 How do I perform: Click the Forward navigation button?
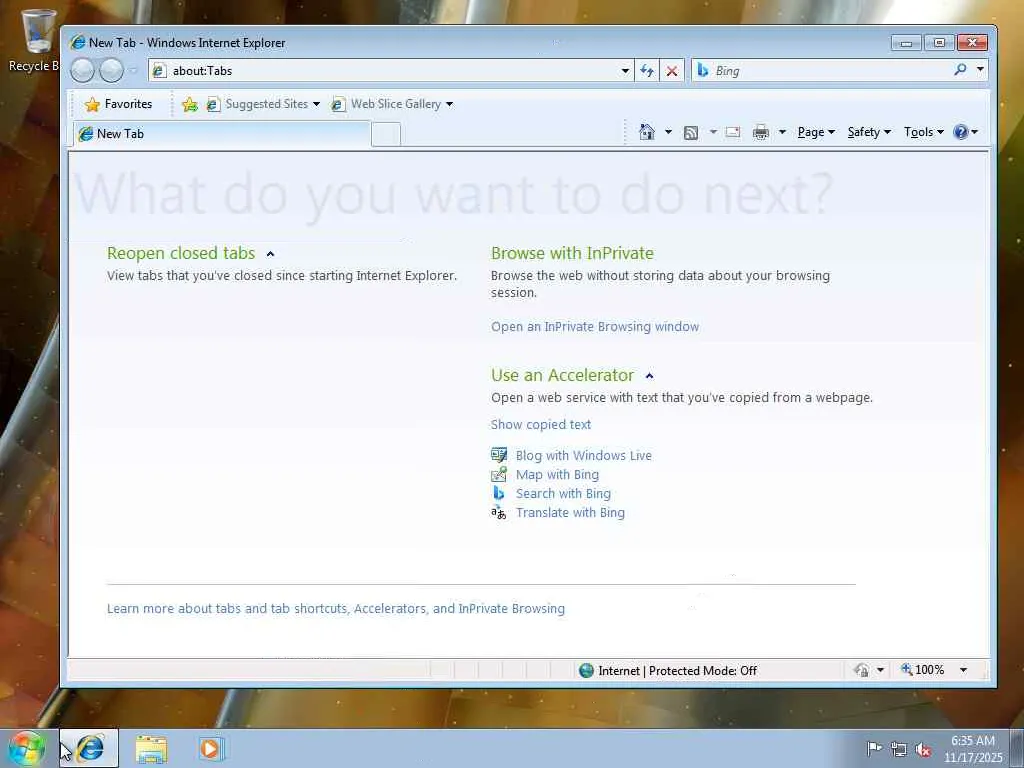click(x=111, y=70)
